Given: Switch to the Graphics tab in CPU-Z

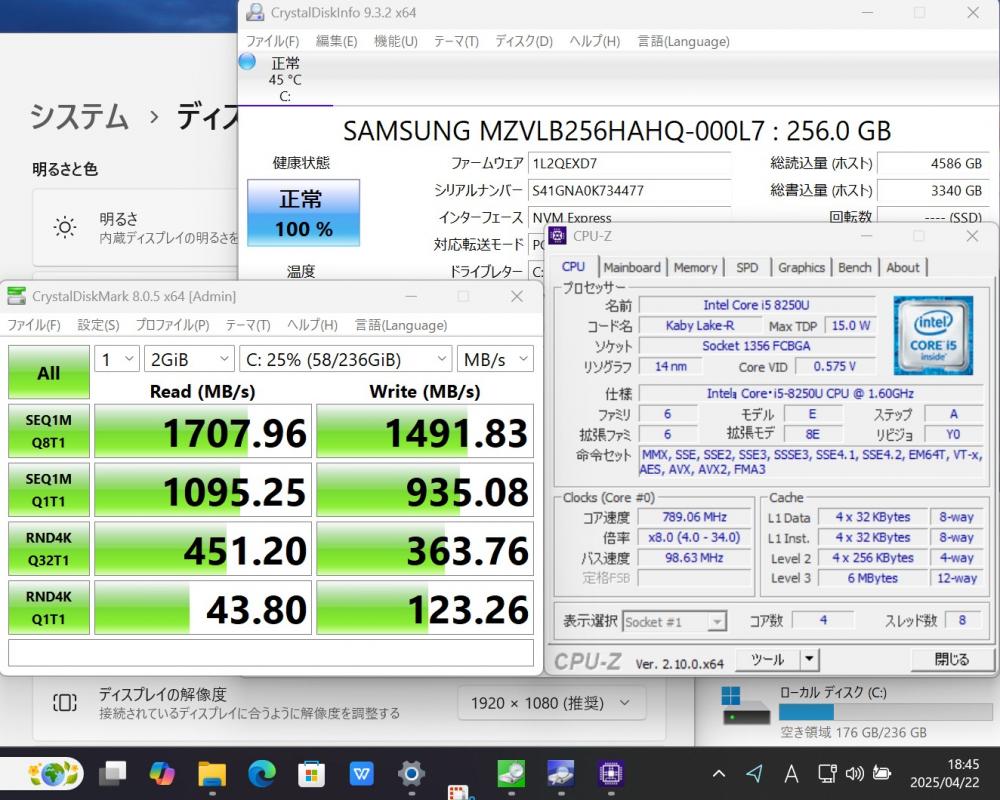Looking at the screenshot, I should click(801, 267).
